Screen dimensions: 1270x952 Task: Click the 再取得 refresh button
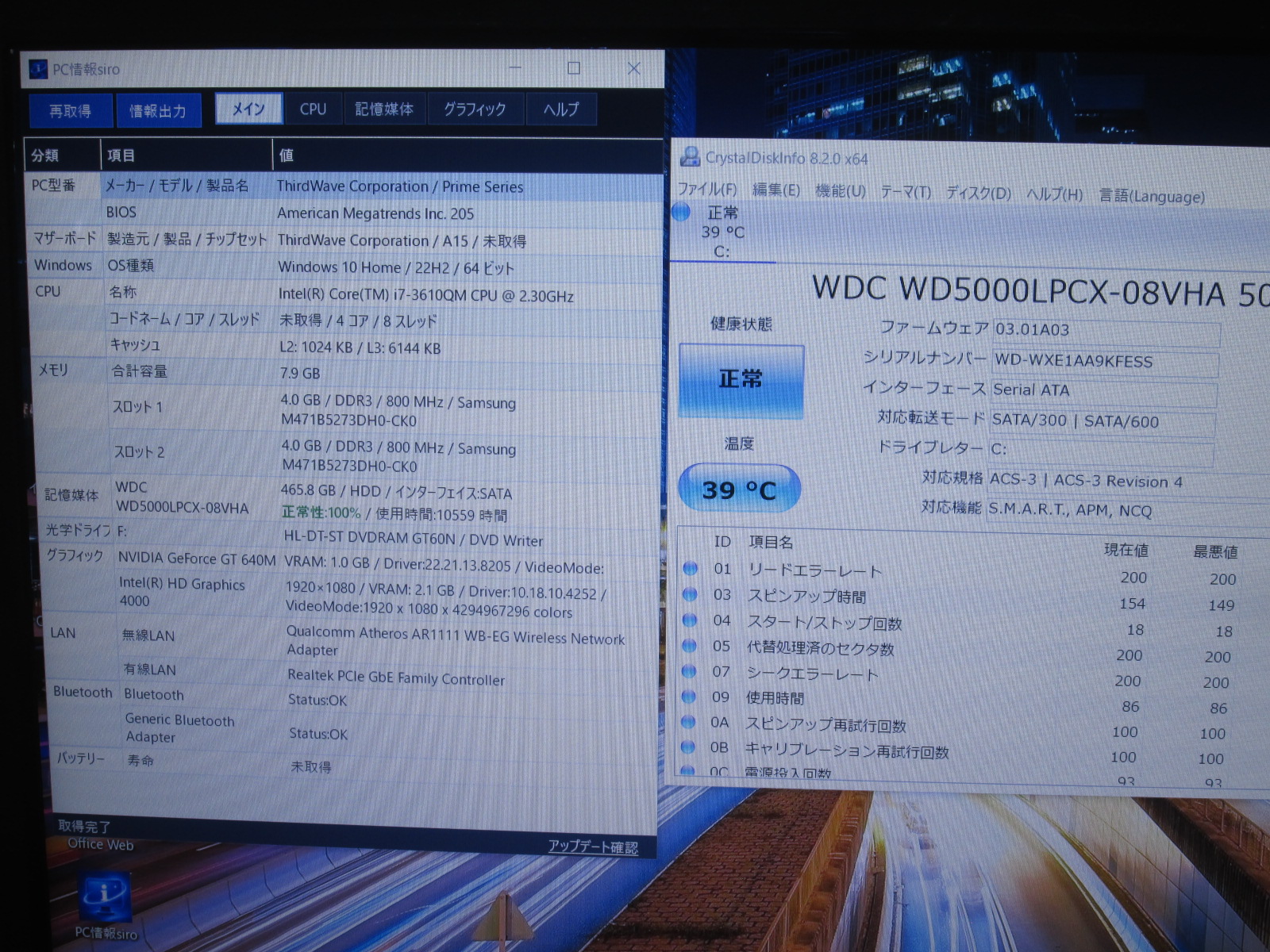71,110
